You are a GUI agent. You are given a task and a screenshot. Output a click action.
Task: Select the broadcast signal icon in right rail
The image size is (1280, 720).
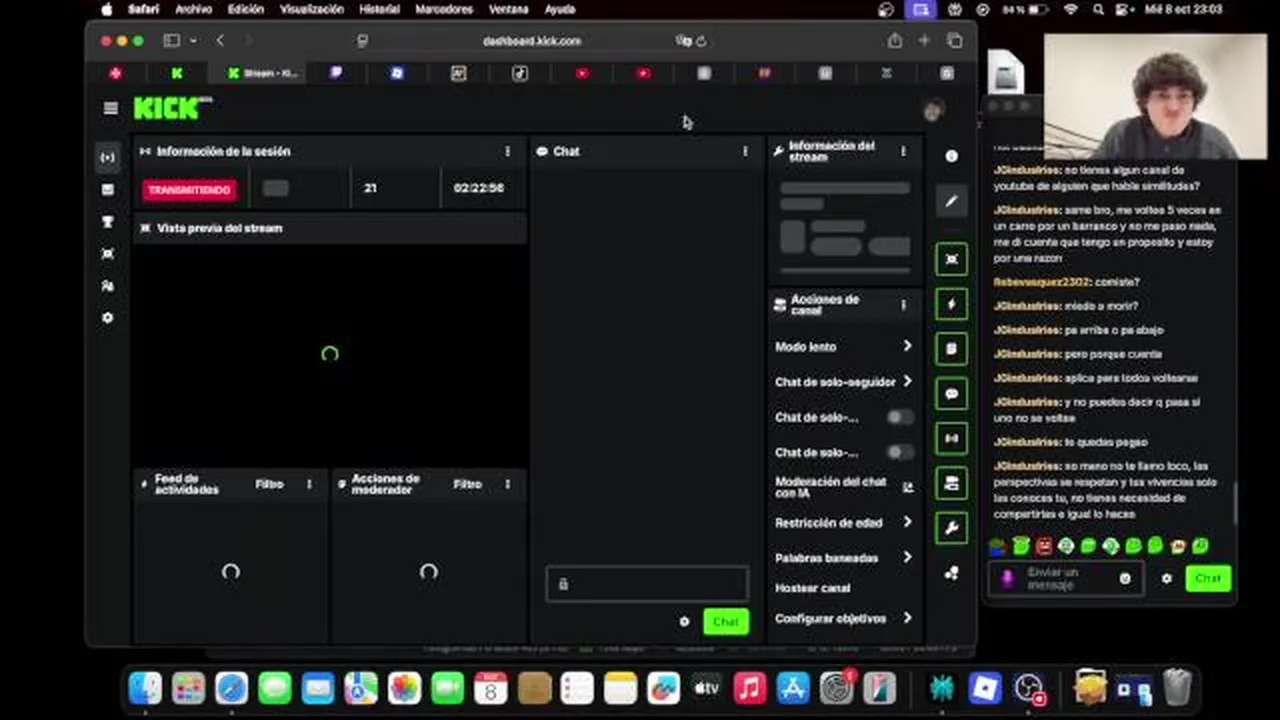coord(951,438)
